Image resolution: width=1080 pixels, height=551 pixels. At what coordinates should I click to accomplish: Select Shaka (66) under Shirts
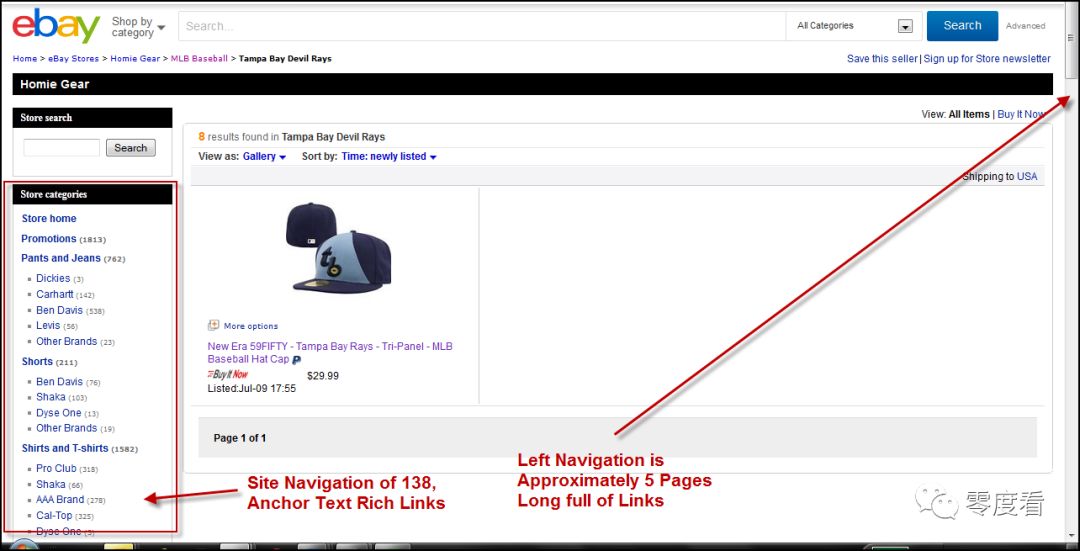[x=51, y=484]
